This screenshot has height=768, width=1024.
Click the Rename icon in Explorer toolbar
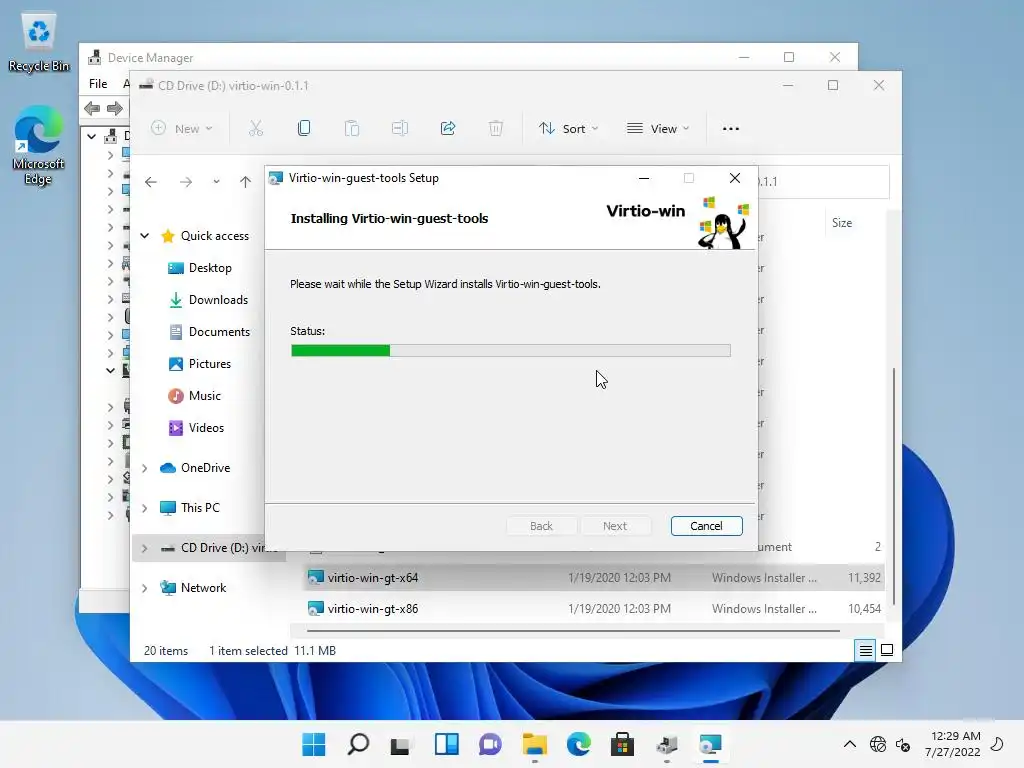pyautogui.click(x=400, y=129)
